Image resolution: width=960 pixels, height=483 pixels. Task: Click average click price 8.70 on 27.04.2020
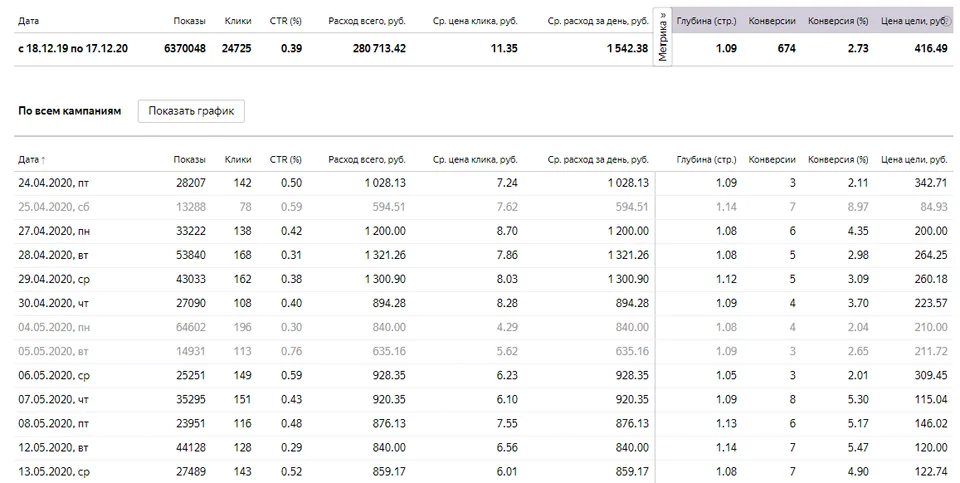click(507, 231)
